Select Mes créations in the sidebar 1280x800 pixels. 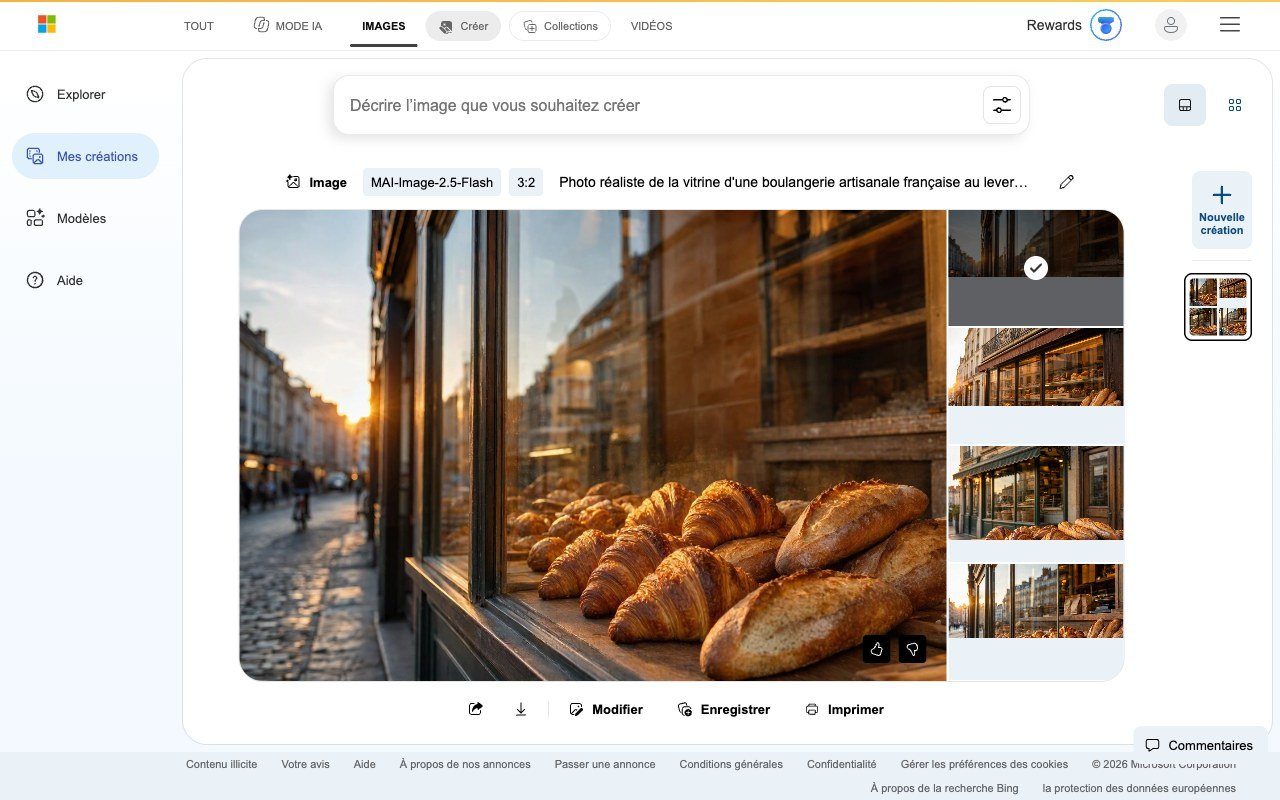point(86,156)
